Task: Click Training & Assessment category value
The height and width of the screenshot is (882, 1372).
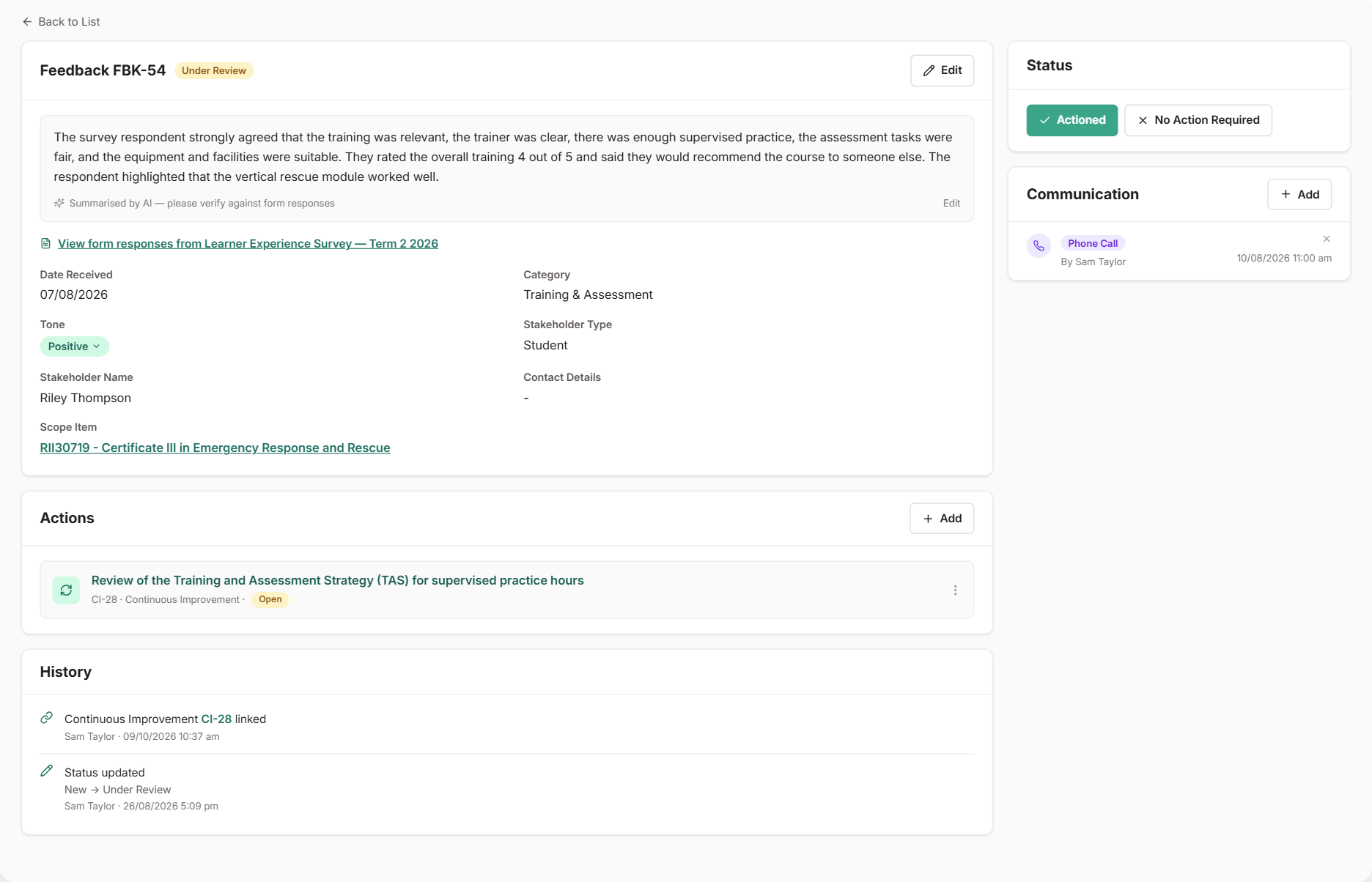Action: (x=588, y=294)
